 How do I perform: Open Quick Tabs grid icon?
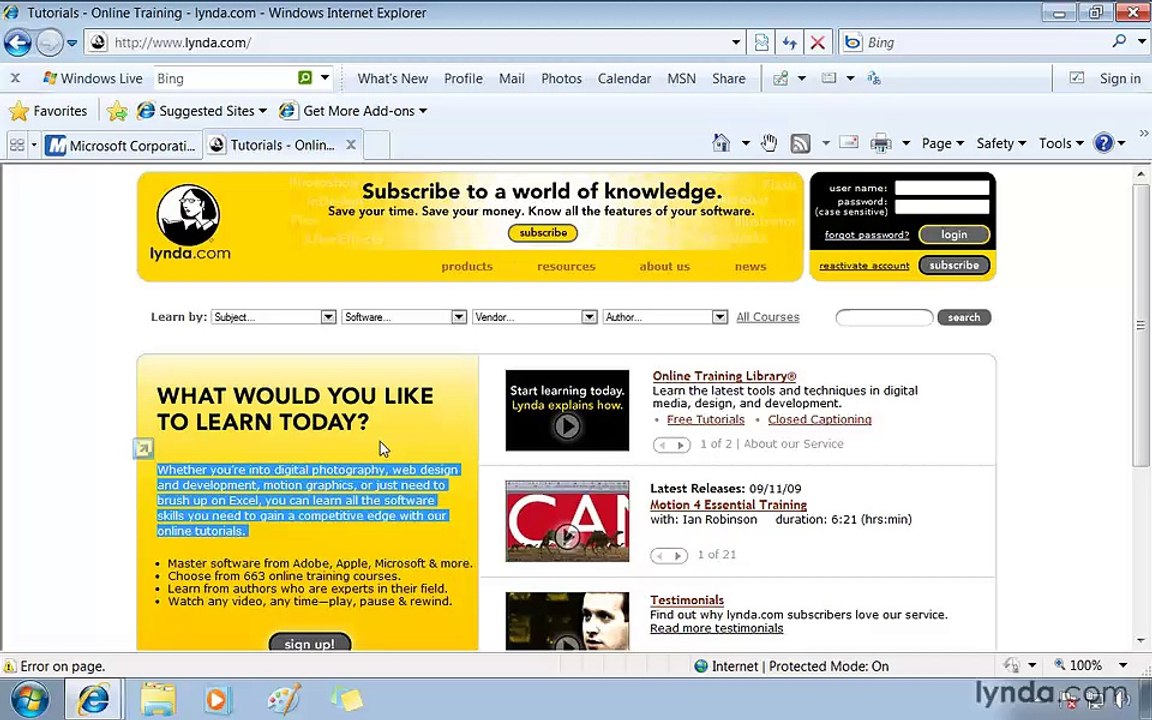16,145
